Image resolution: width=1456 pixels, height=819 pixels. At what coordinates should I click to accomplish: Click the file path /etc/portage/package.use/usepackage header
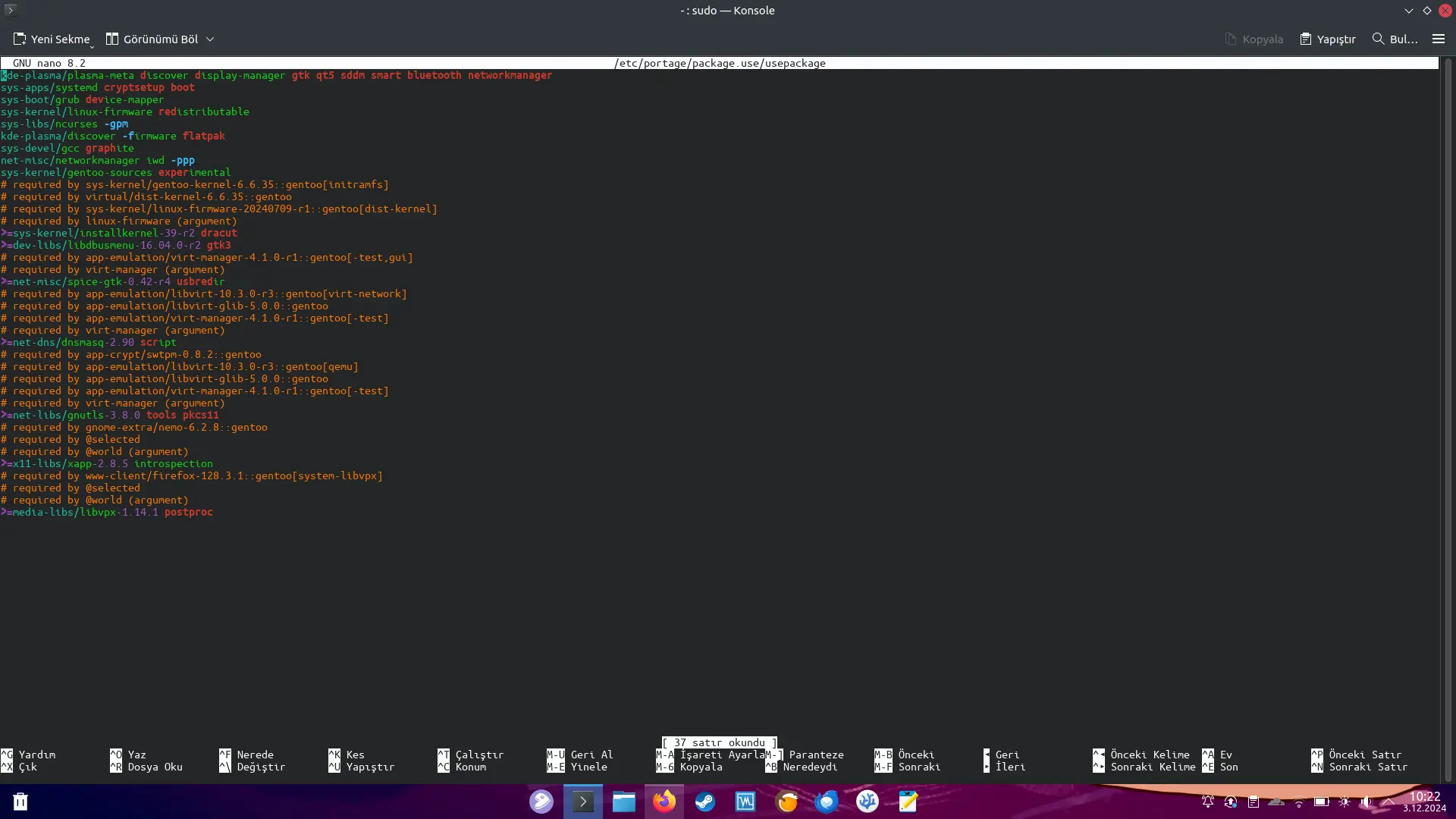point(720,63)
